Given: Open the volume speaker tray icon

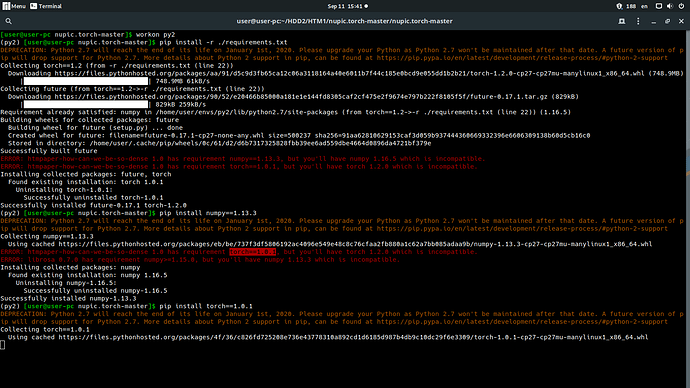Looking at the screenshot, I should (x=670, y=6).
